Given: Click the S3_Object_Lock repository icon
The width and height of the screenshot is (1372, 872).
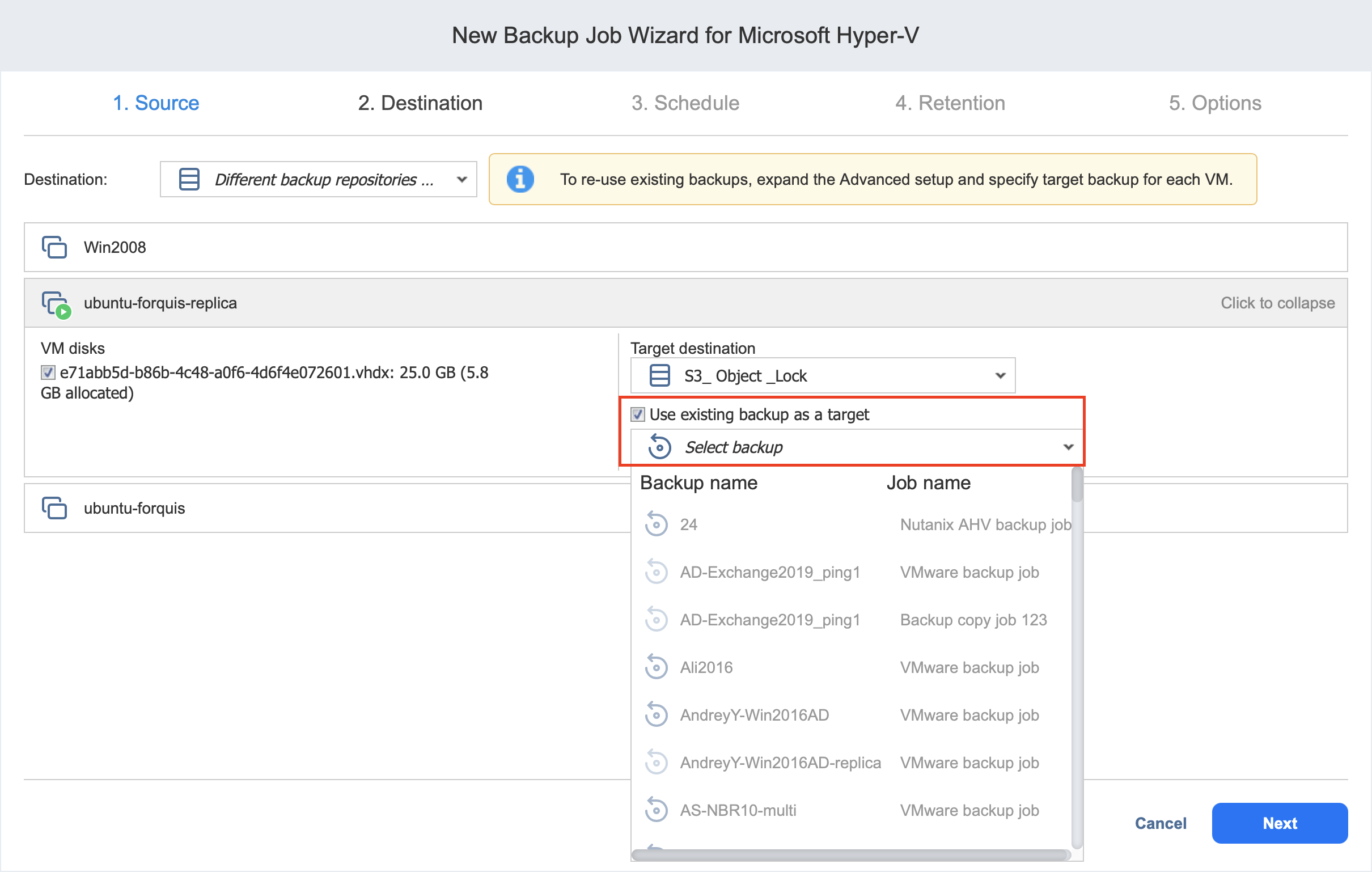Looking at the screenshot, I should (x=659, y=375).
